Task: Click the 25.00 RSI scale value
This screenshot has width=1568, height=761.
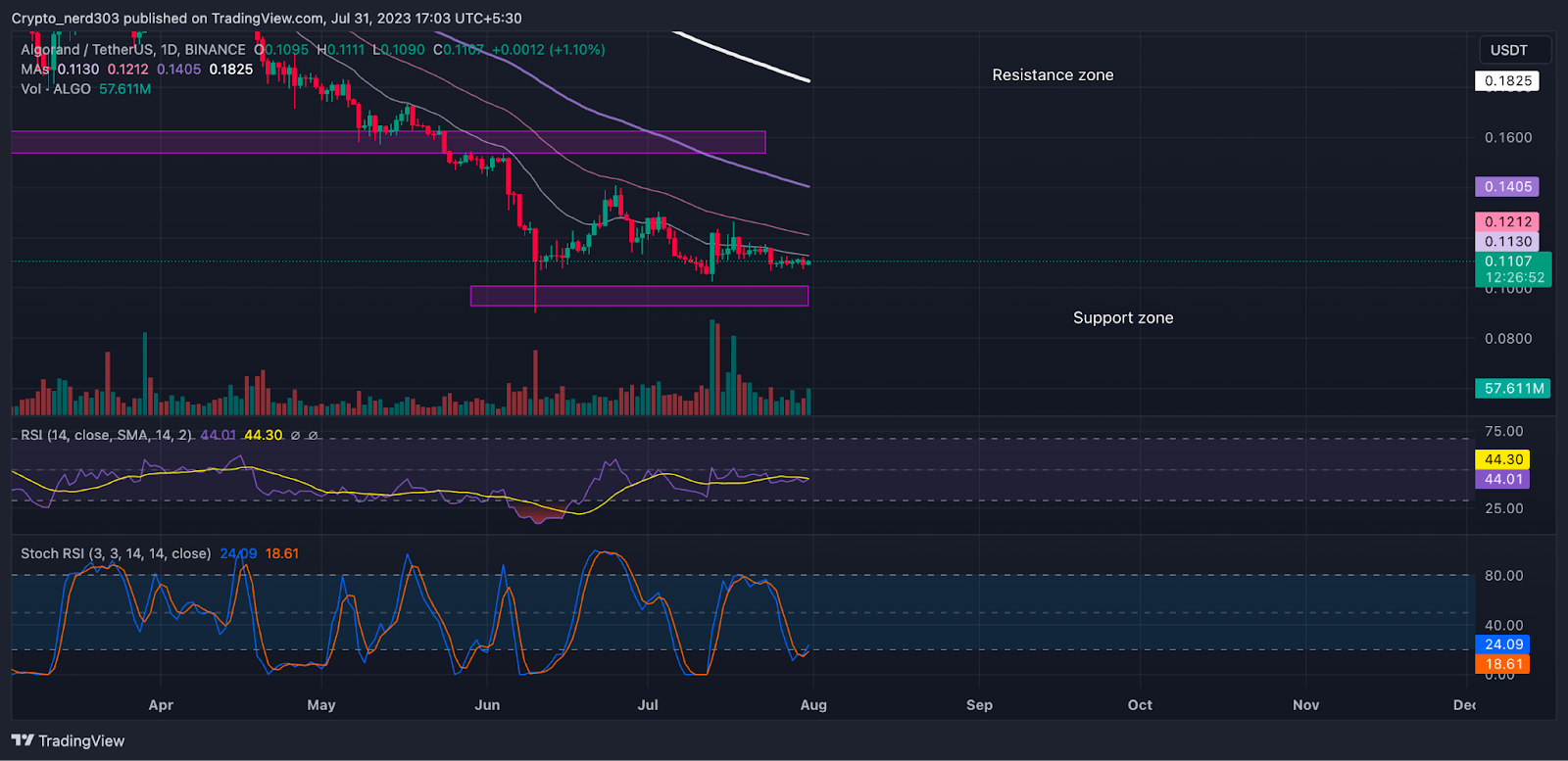Action: 1504,508
